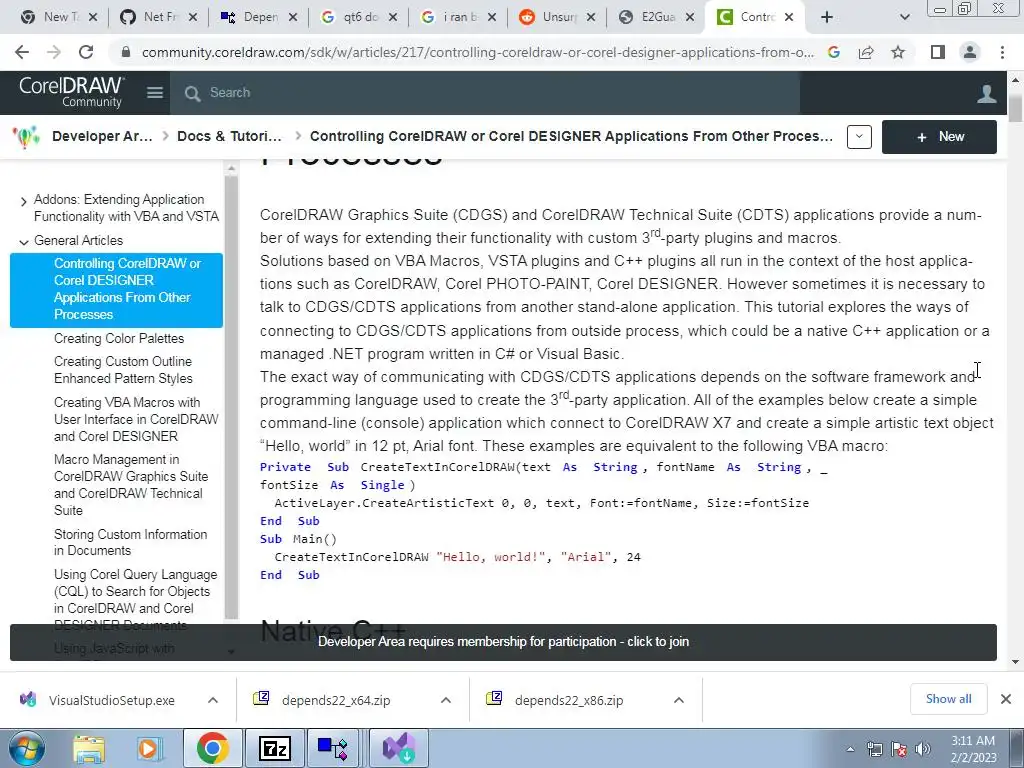Image resolution: width=1024 pixels, height=768 pixels.
Task: Expand options for depends22_x64.zip download
Action: 446,700
